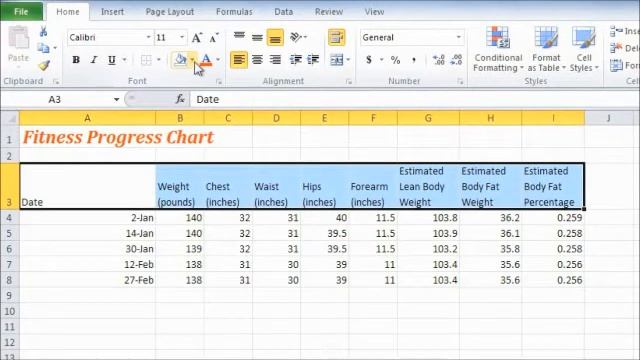Viewport: 640px width, 360px height.
Task: Apply Percent Style format
Action: (x=395, y=60)
